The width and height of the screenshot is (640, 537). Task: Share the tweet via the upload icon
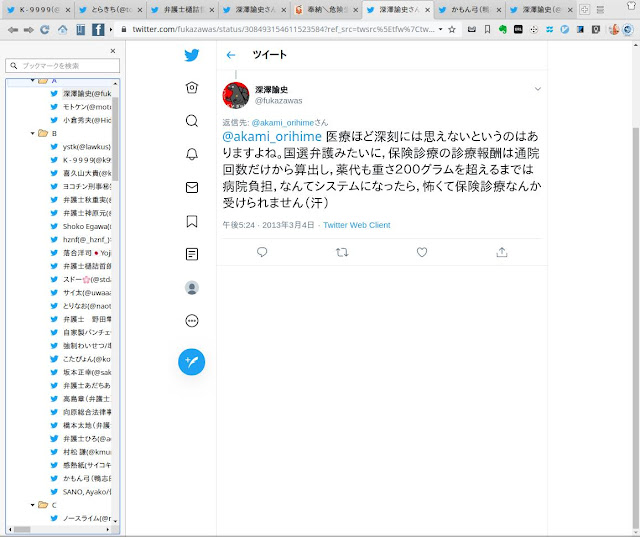502,252
